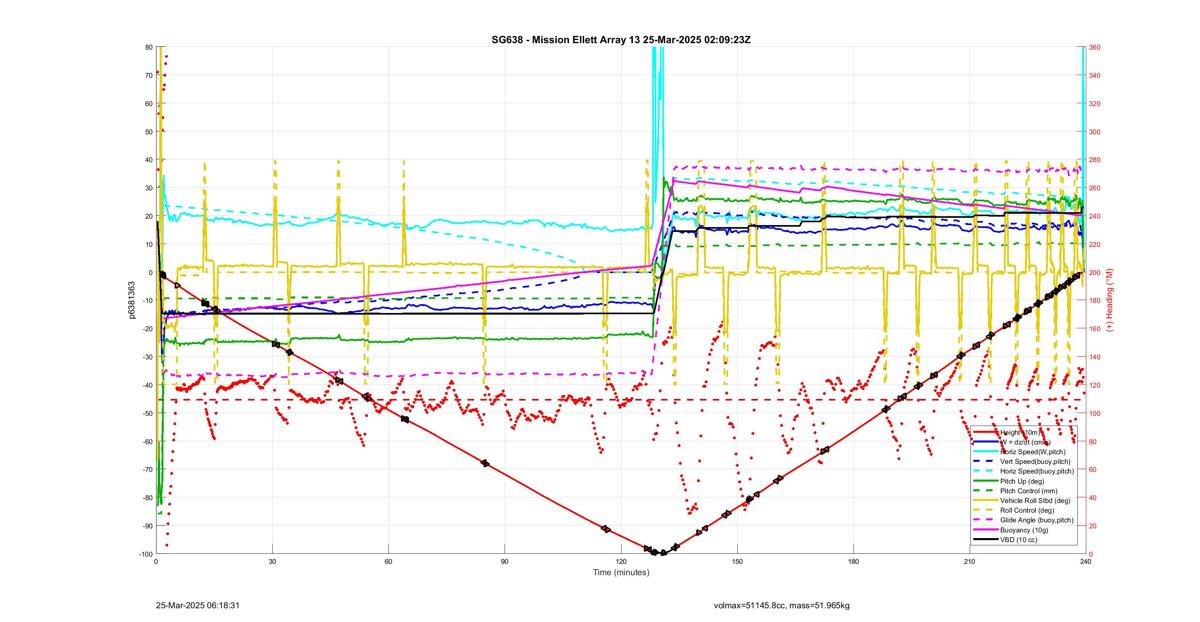Image resolution: width=1200 pixels, height=622 pixels.
Task: Click the left y-axis tick label "-100"
Action: point(144,554)
